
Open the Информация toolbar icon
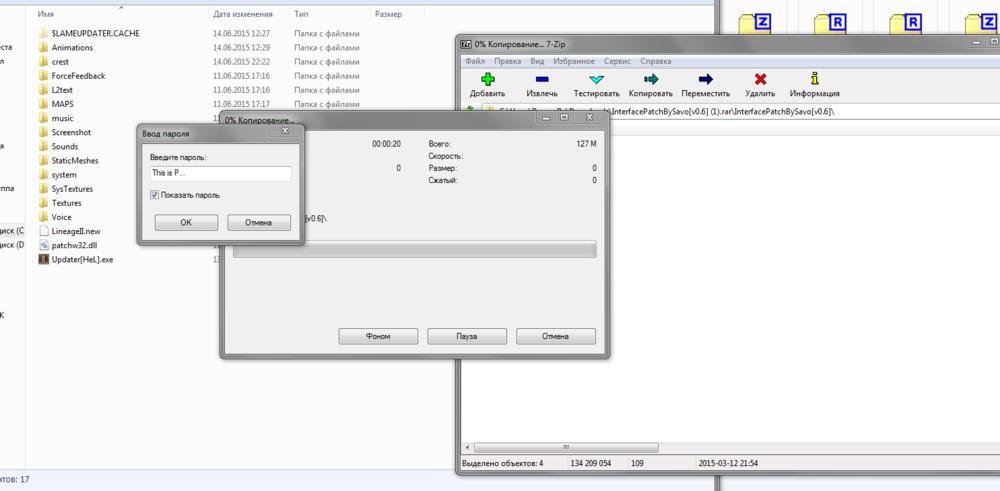pyautogui.click(x=814, y=79)
